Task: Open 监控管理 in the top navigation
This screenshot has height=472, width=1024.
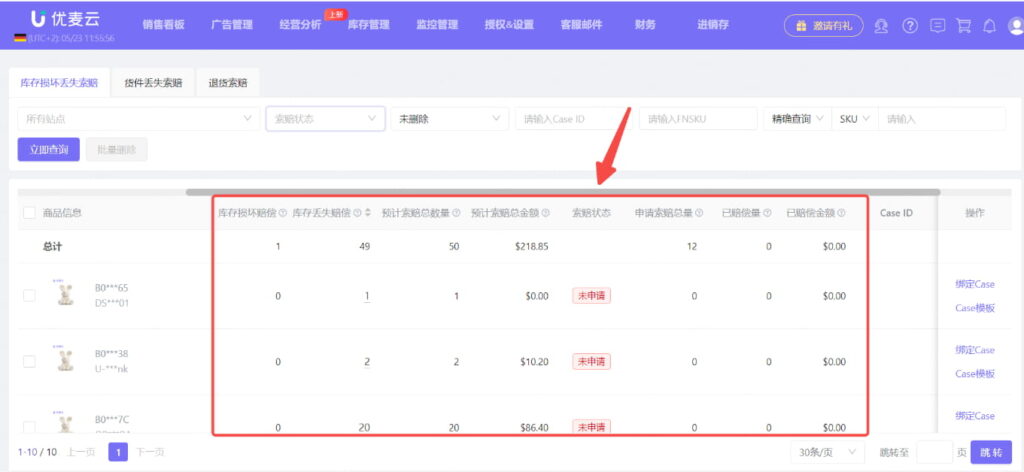Action: pos(437,25)
